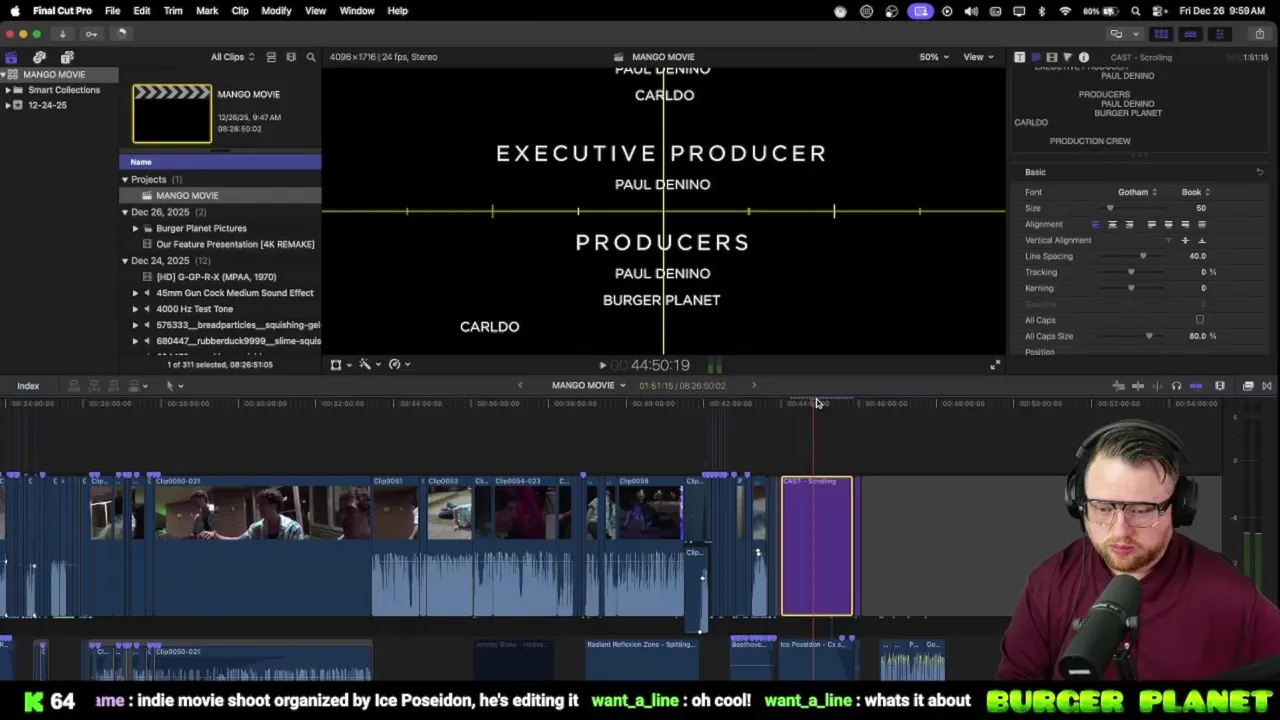Open the Titles and Generators sidebar
This screenshot has height=720, width=1280.
pos(67,57)
